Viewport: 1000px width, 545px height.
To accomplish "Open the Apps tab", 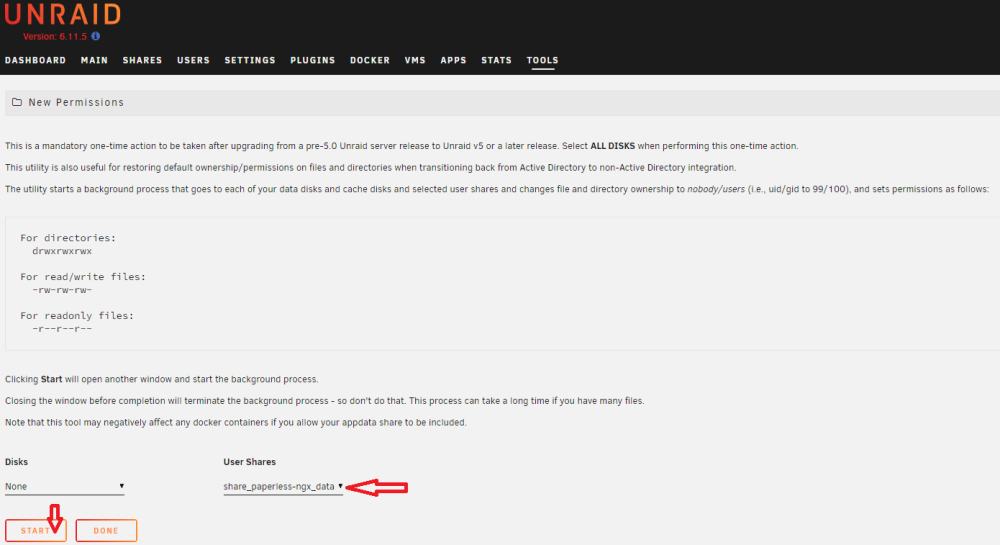I will pos(453,60).
